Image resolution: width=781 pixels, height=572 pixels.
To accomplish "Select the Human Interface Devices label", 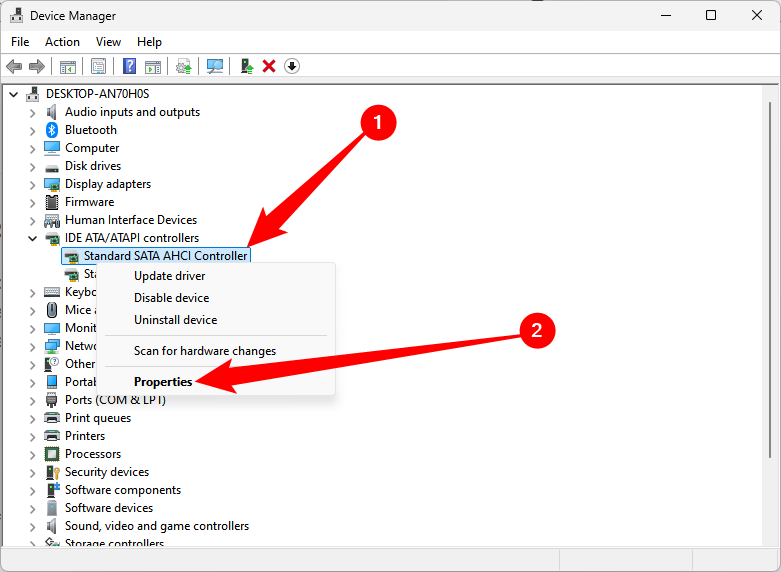I will [131, 220].
